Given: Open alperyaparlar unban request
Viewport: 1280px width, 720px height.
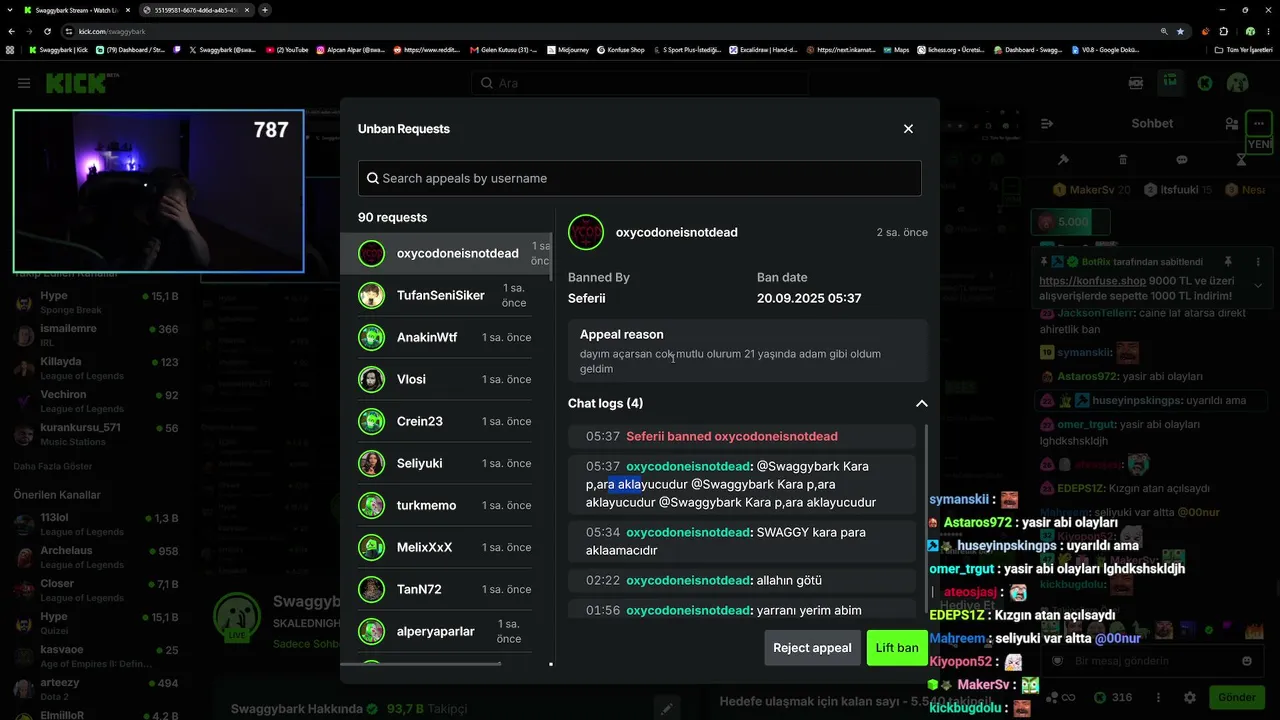Looking at the screenshot, I should (445, 632).
